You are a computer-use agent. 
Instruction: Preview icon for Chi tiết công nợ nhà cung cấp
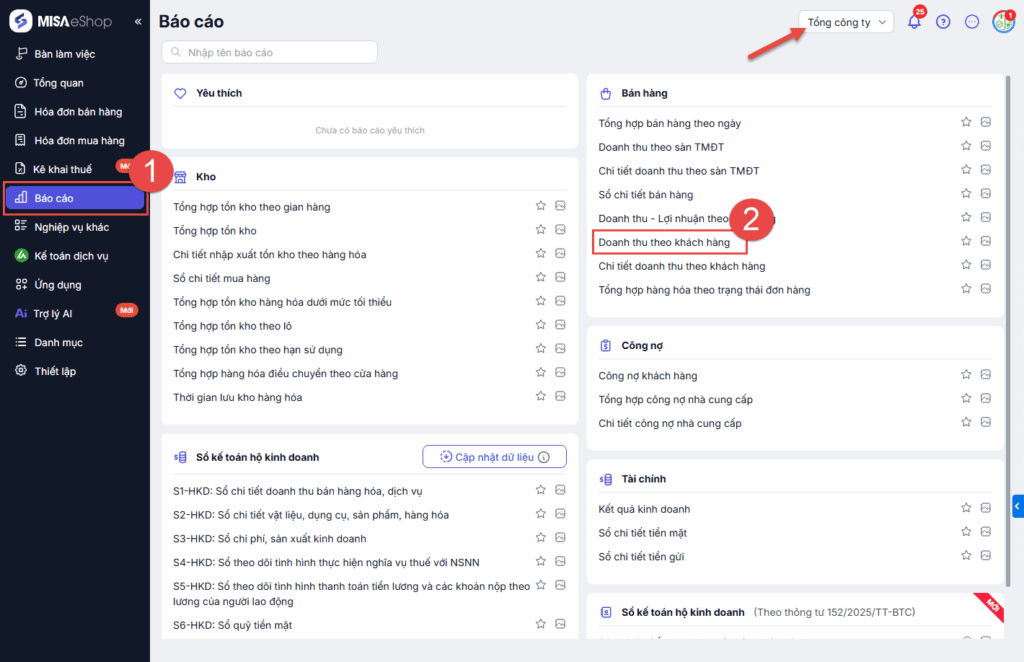(x=985, y=422)
